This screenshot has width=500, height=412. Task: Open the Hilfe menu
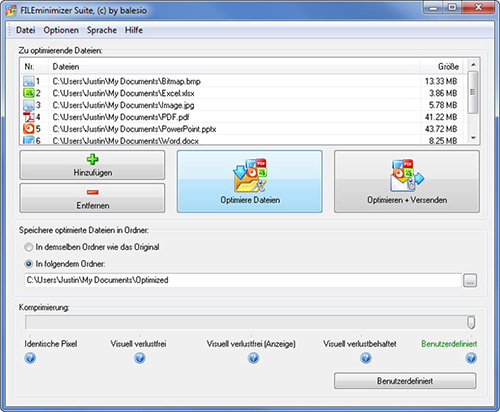pyautogui.click(x=134, y=30)
